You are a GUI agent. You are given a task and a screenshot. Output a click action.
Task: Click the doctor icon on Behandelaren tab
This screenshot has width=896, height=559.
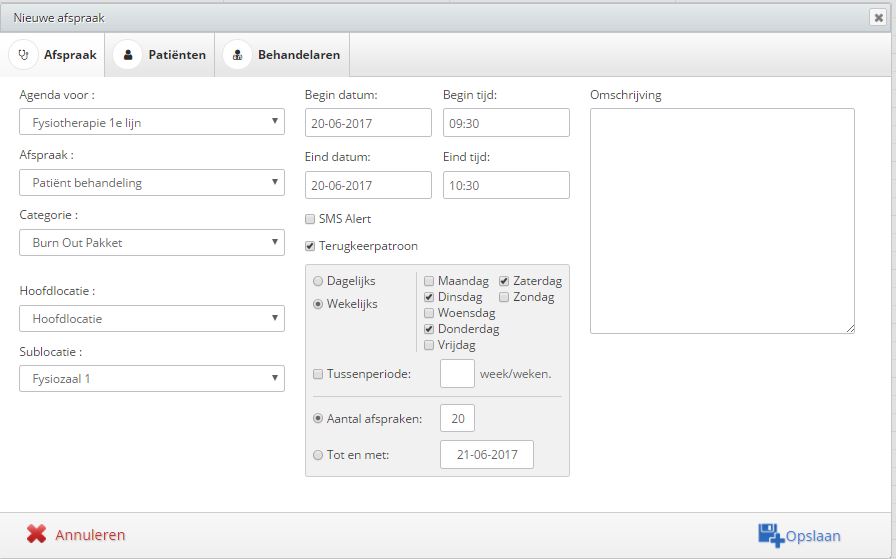point(237,55)
